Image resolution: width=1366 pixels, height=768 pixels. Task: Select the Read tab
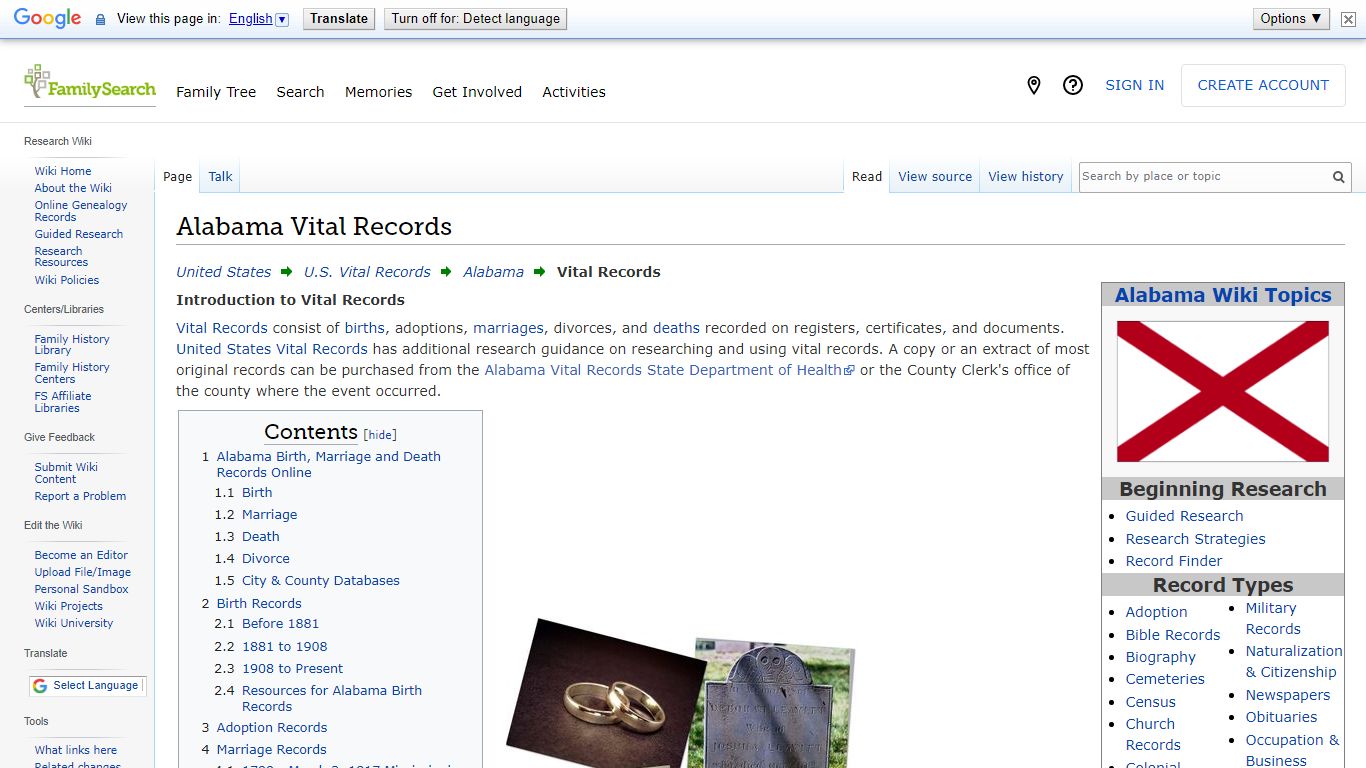tap(867, 177)
